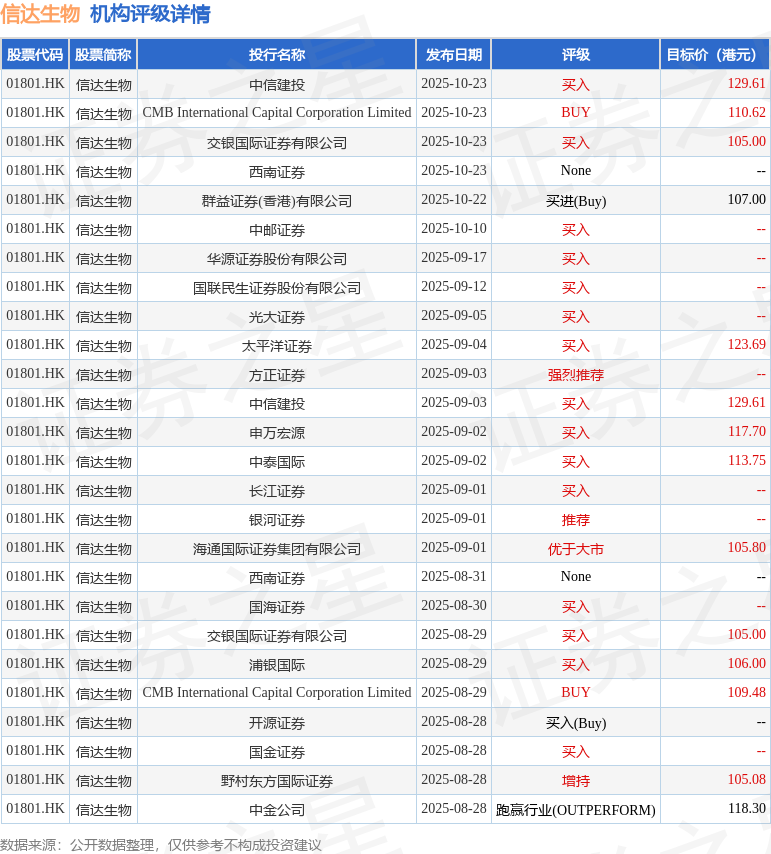Click the 股票代码 column header

[x=35, y=54]
